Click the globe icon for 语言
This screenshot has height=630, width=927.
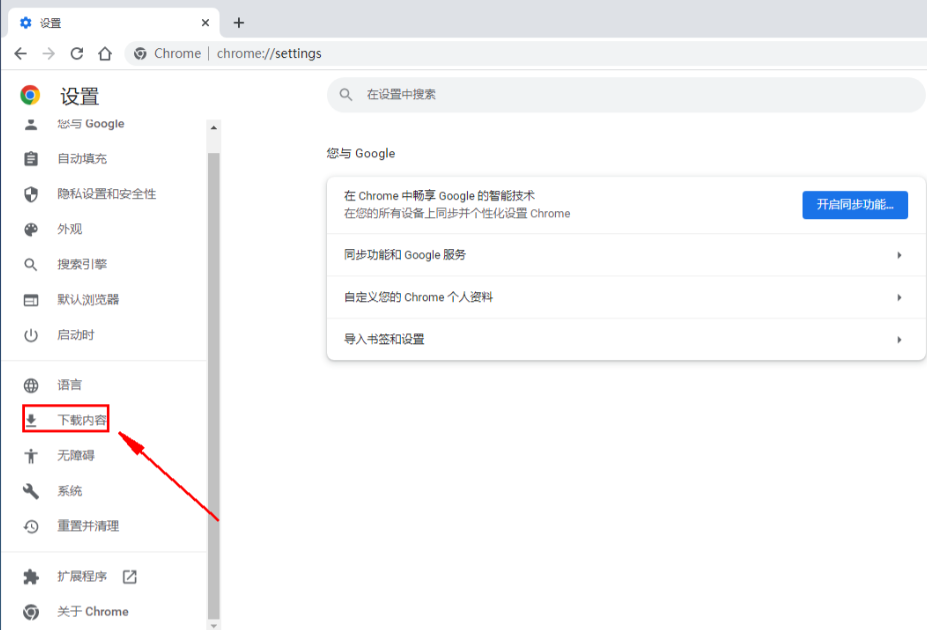(x=31, y=385)
